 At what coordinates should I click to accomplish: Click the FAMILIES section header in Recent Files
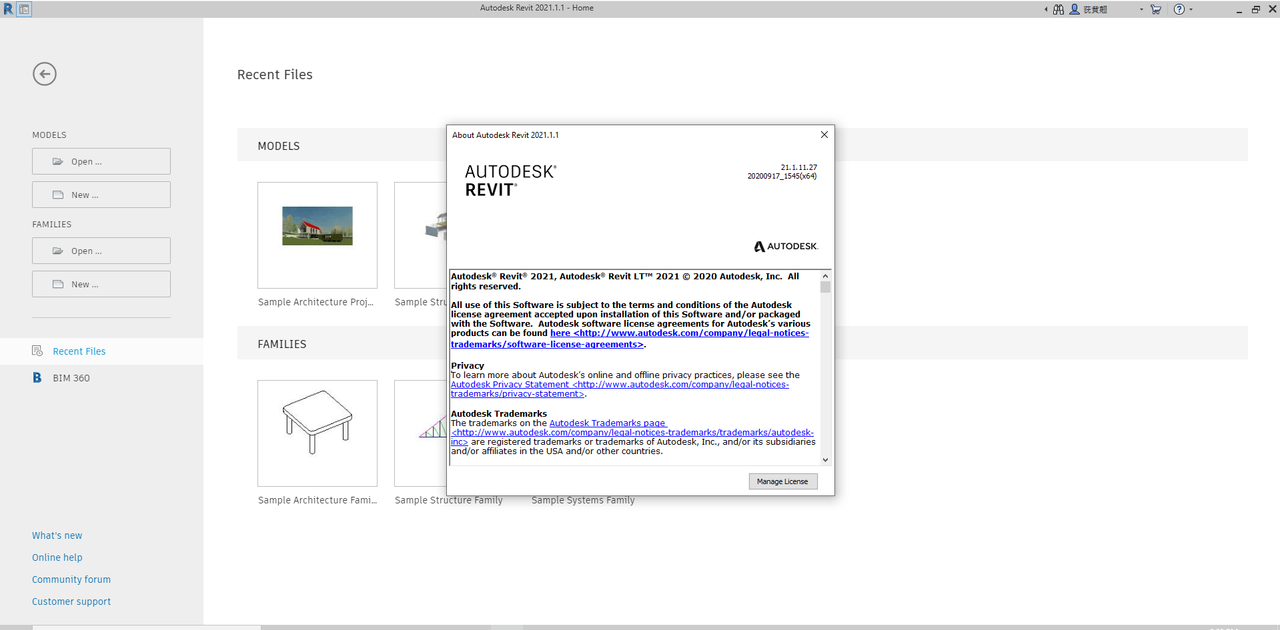point(282,344)
